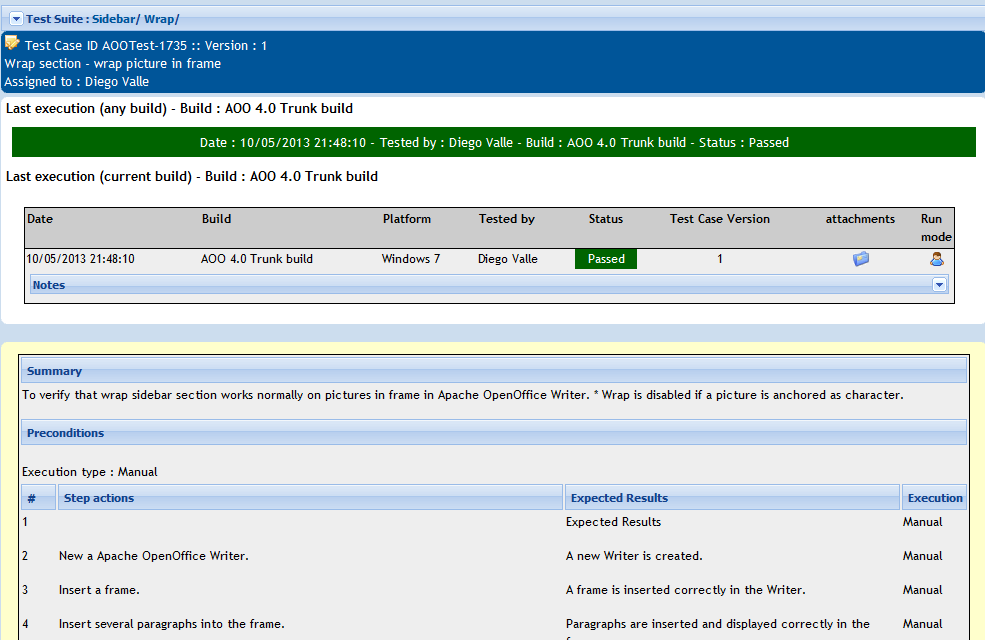The image size is (985, 640).
Task: Expand the Notes section dropdown arrow
Action: point(939,285)
